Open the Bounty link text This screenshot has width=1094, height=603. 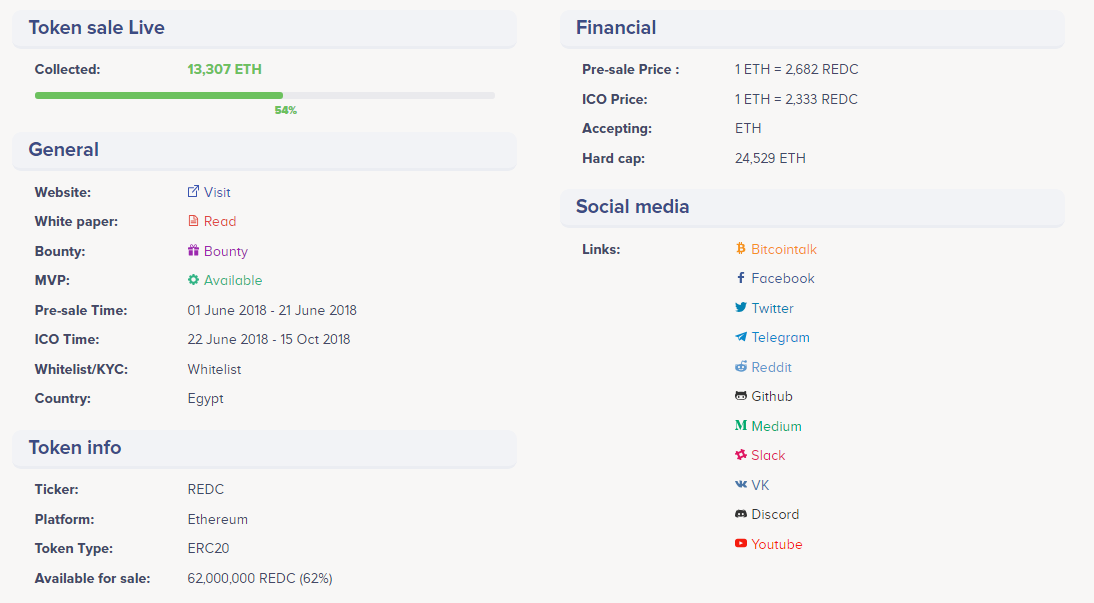225,251
